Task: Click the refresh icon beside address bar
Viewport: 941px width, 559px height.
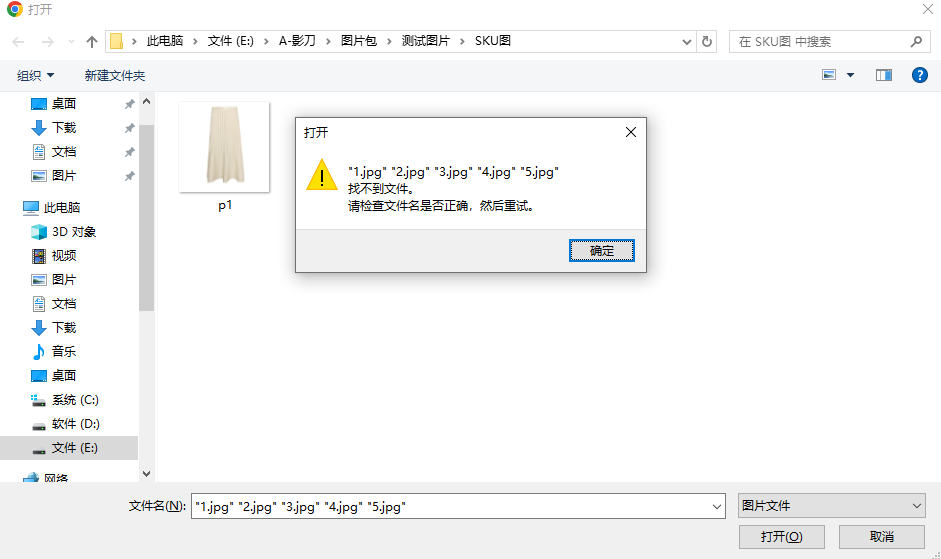Action: coord(708,42)
